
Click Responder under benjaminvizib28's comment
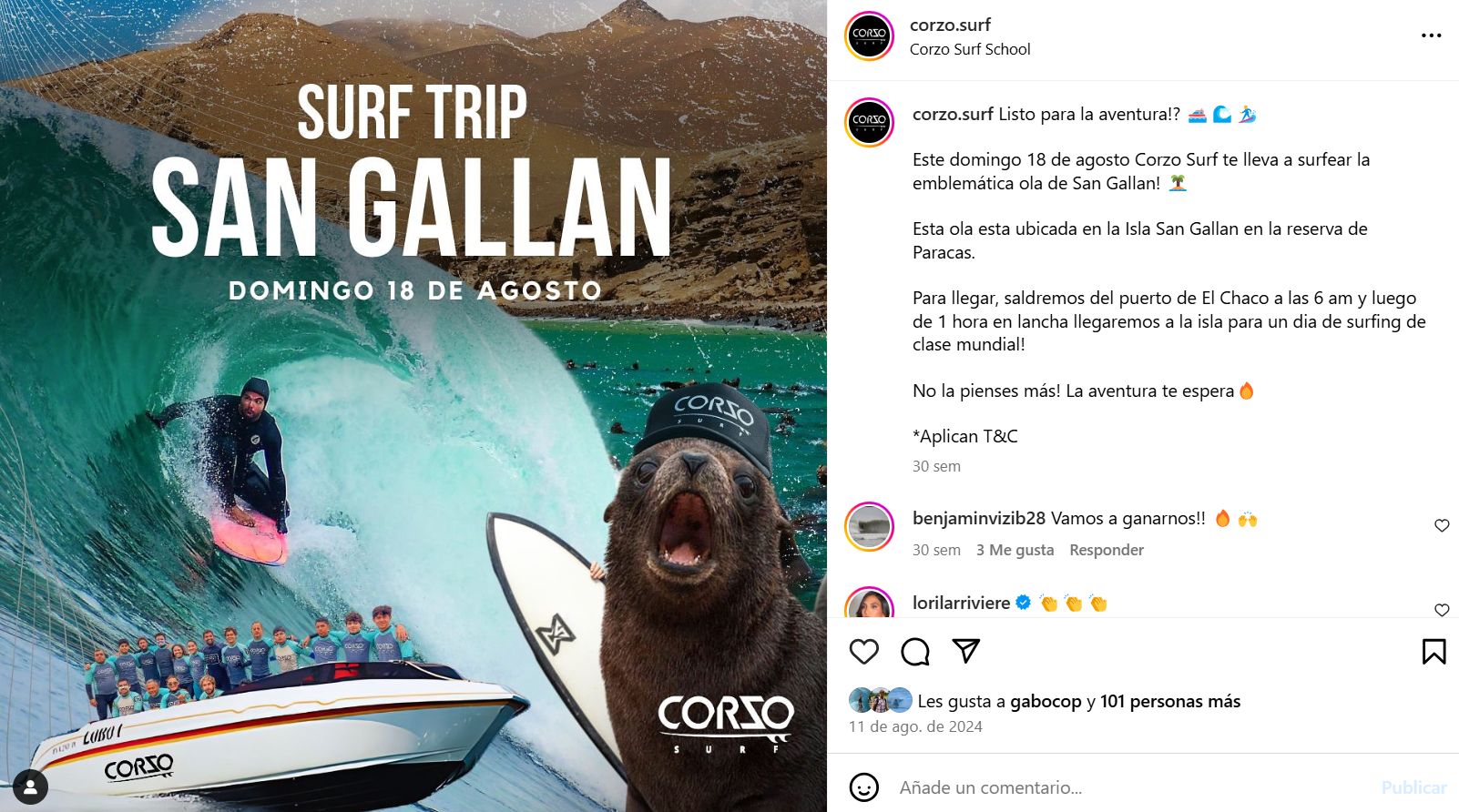pyautogui.click(x=1107, y=550)
